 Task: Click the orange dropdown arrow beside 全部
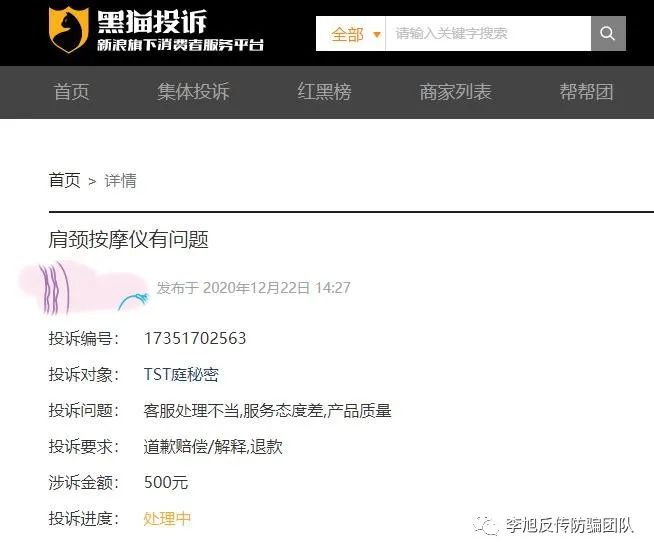coord(377,34)
